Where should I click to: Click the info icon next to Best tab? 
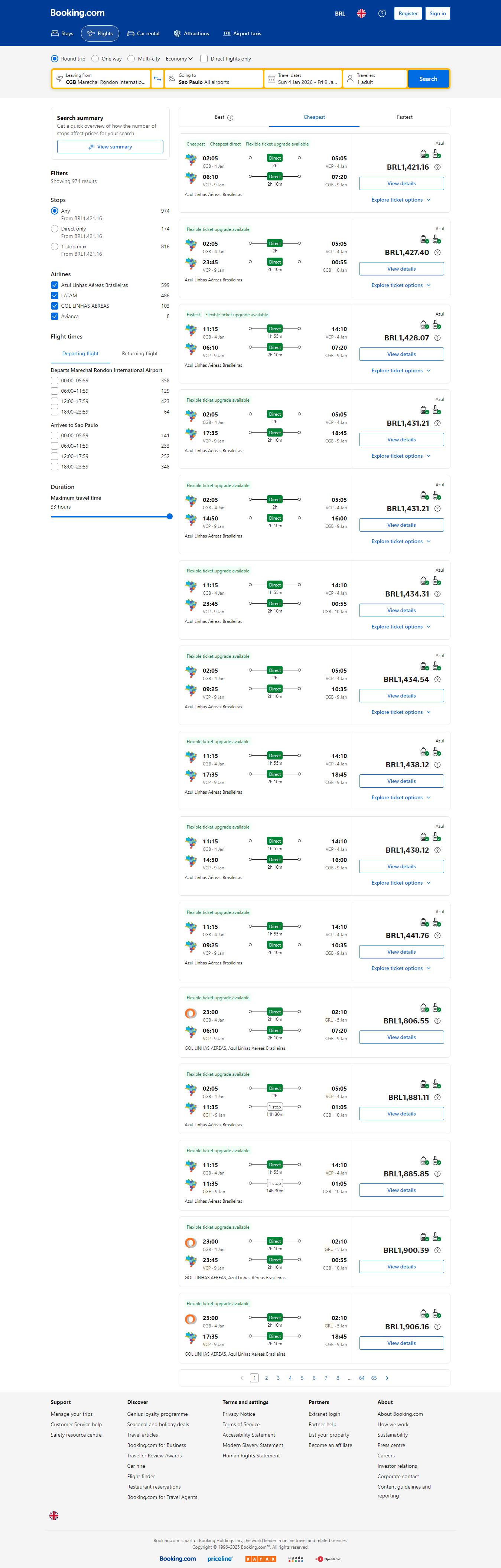point(230,117)
